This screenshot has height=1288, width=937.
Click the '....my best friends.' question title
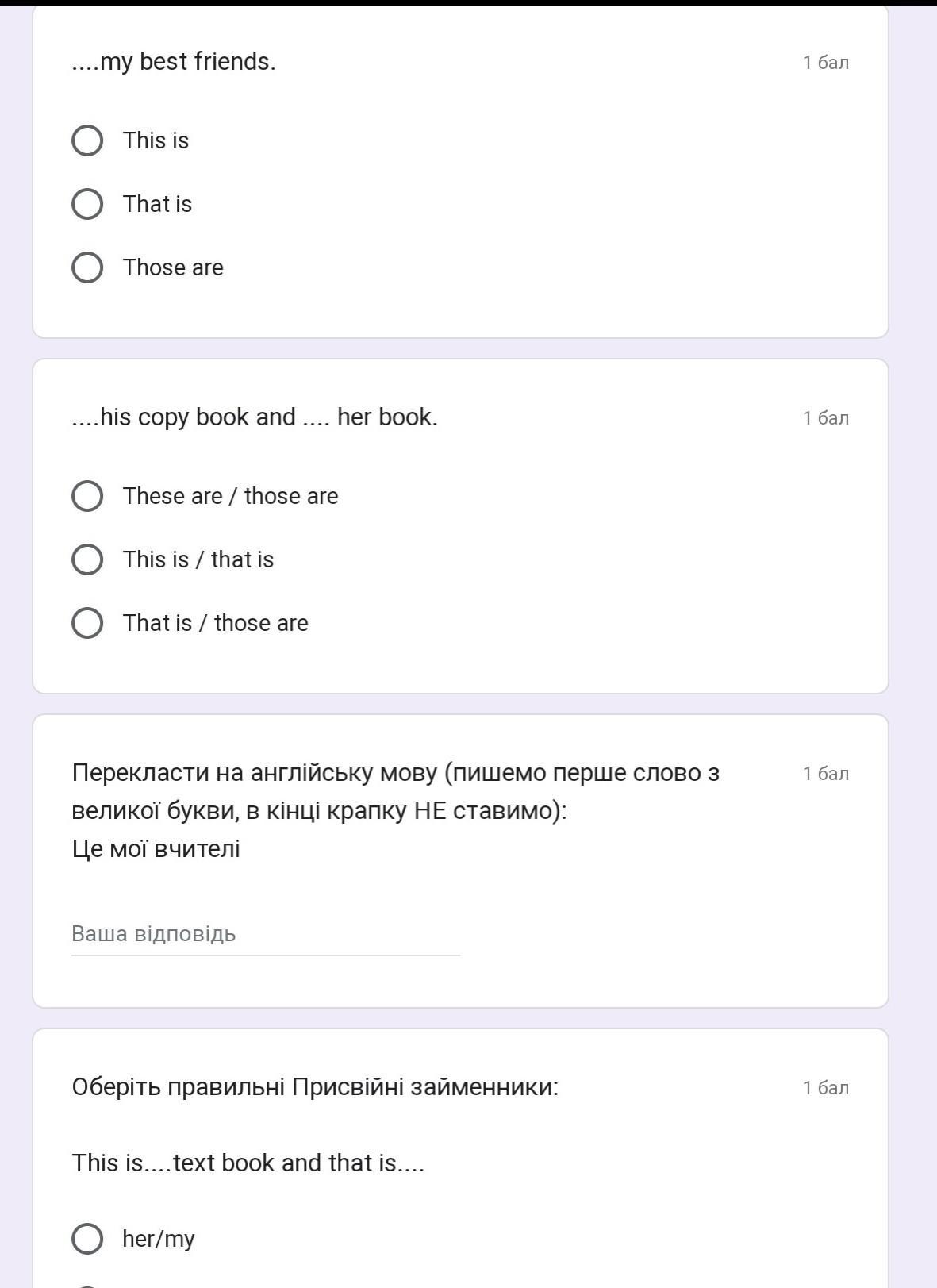coord(174,62)
